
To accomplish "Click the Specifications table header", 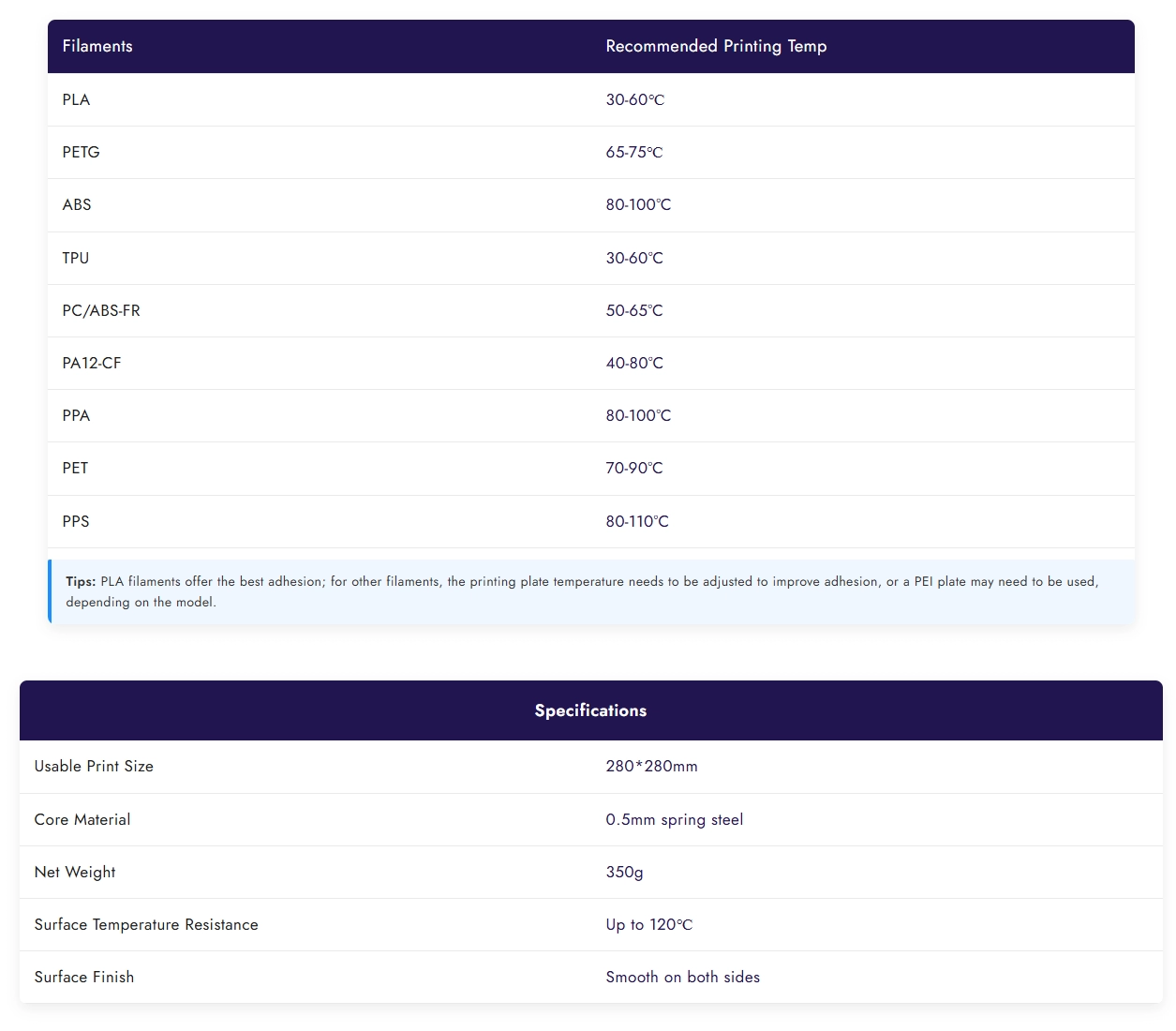I will click(590, 711).
